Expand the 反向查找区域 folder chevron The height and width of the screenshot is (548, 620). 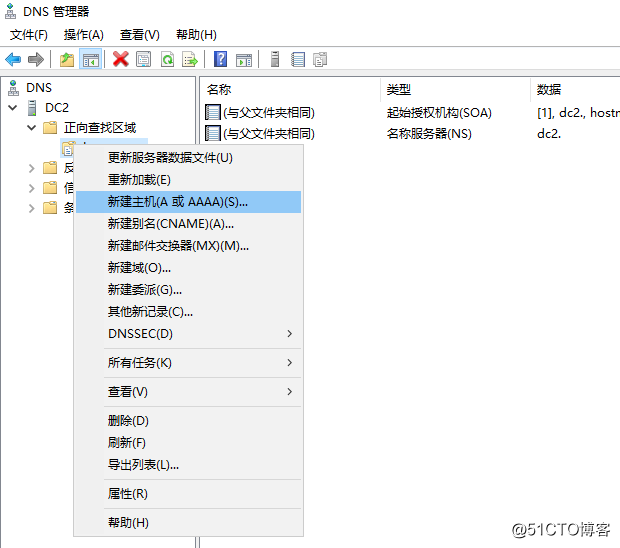coord(32,168)
